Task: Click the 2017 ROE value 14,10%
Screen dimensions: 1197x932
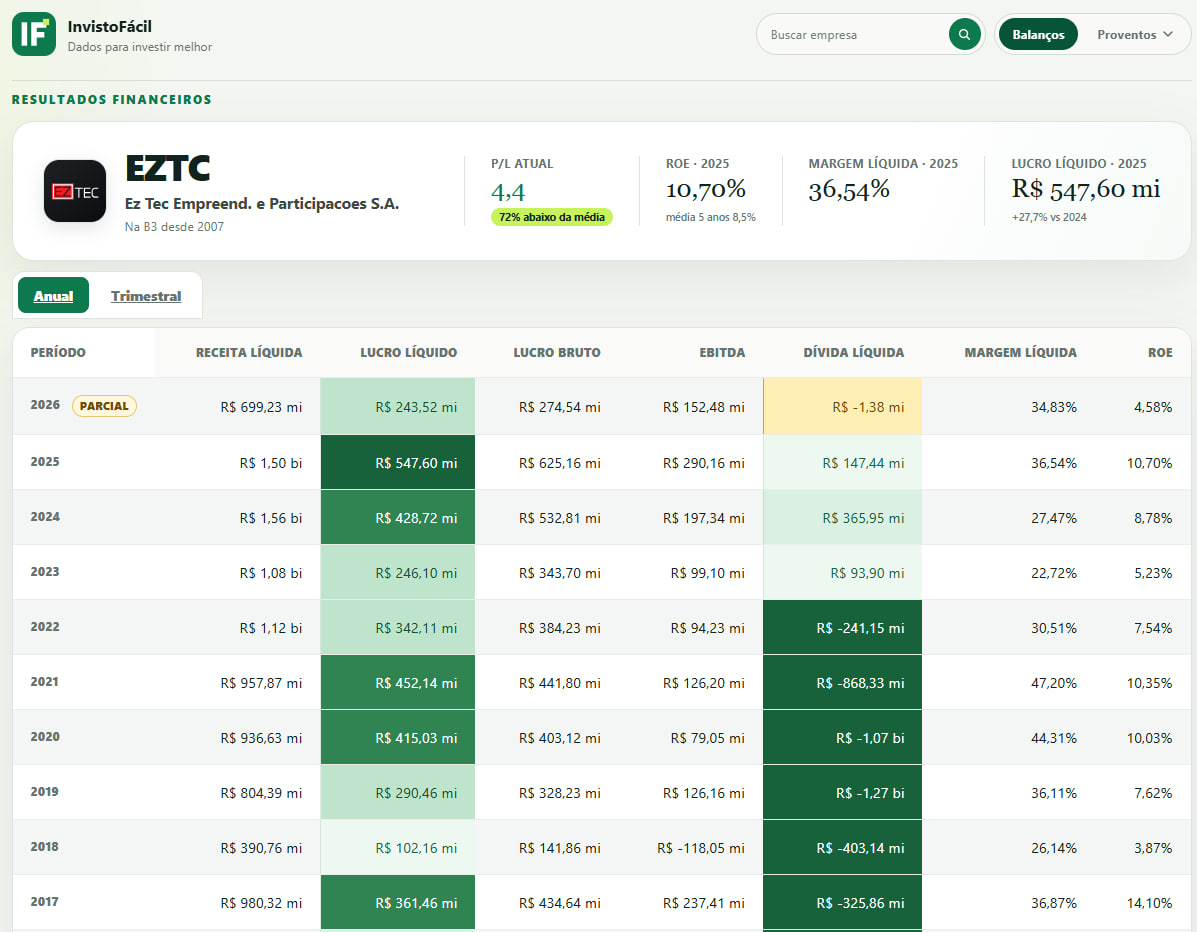Action: [1150, 903]
